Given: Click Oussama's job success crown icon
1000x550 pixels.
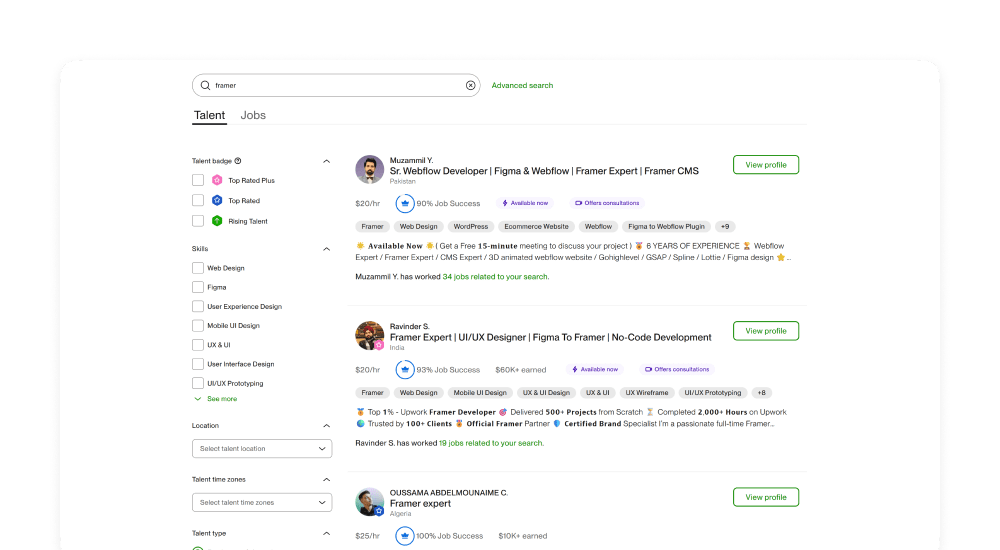Looking at the screenshot, I should click(x=404, y=536).
